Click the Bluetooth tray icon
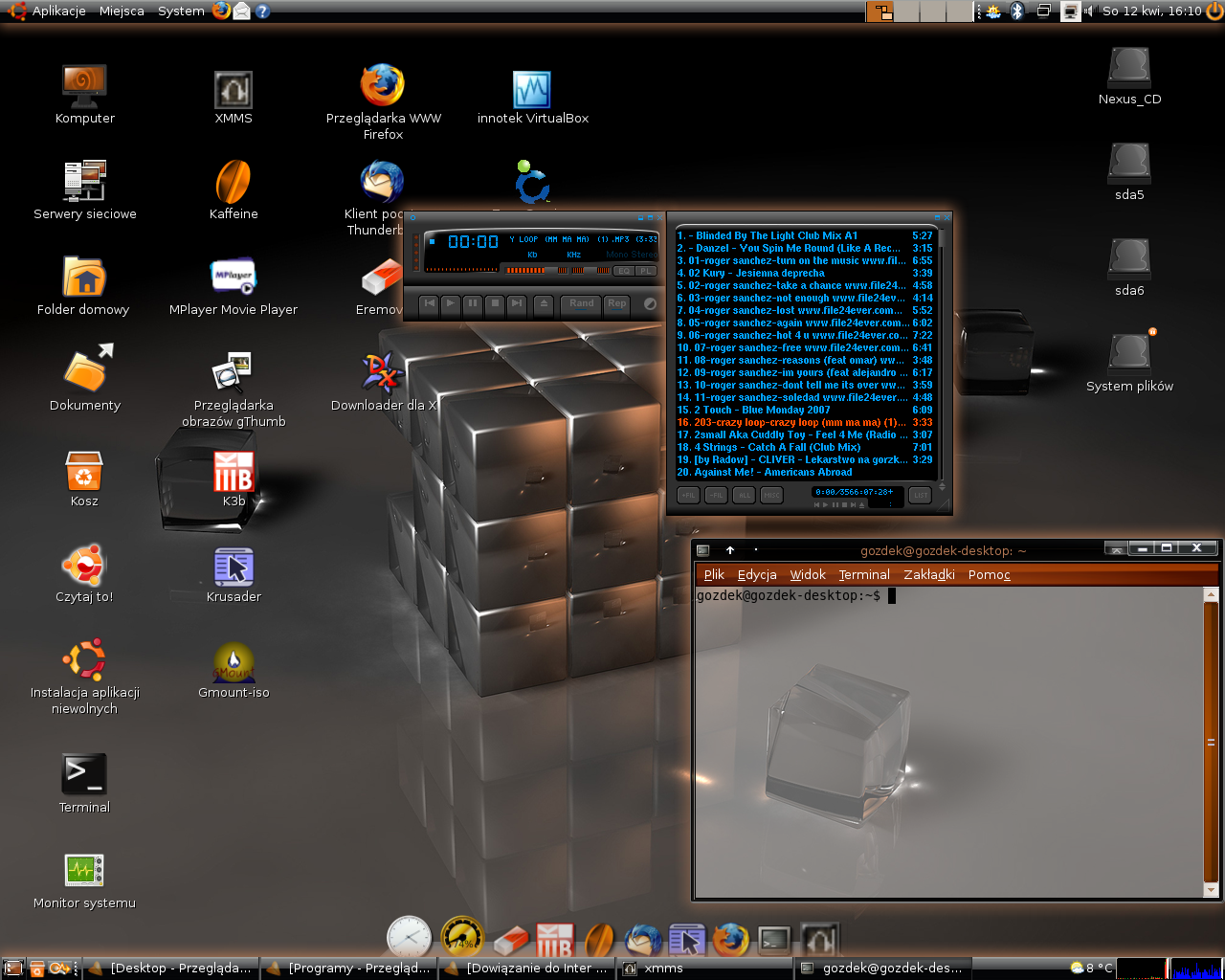 [1017, 11]
